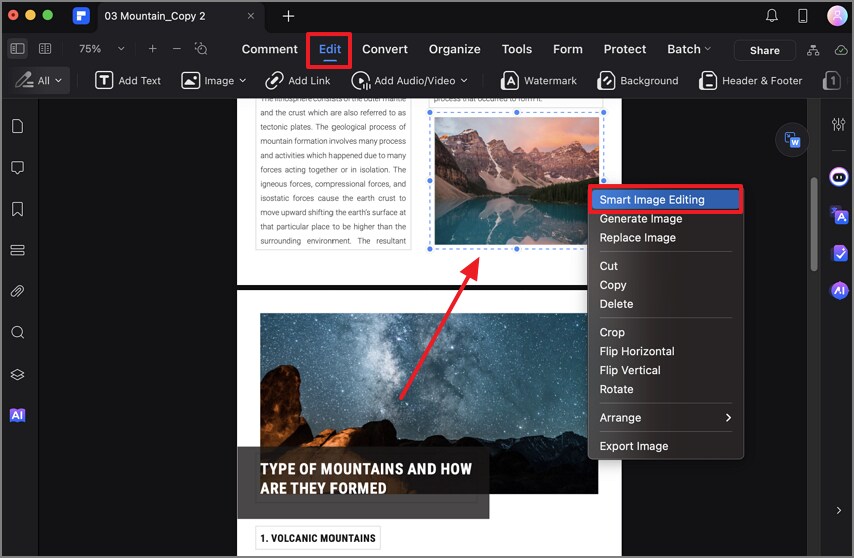Click the vertical document scrollbar
Screen dimensions: 854x558
point(814,224)
